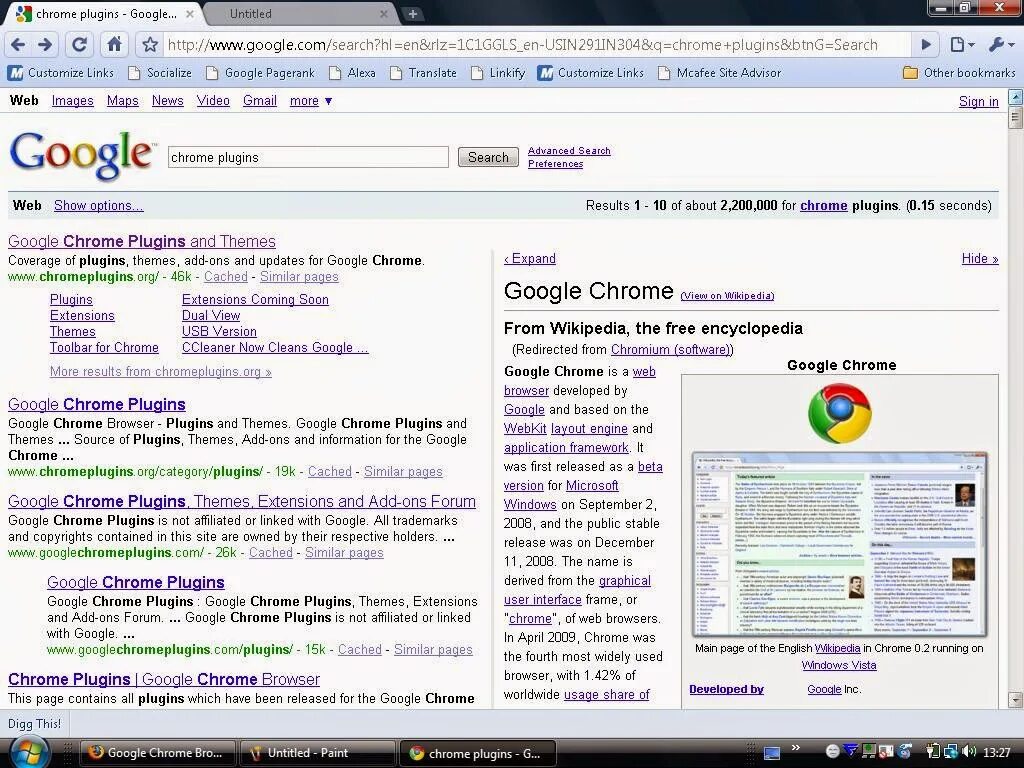Show hidden tray icons chevron
The height and width of the screenshot is (768, 1024).
point(795,748)
